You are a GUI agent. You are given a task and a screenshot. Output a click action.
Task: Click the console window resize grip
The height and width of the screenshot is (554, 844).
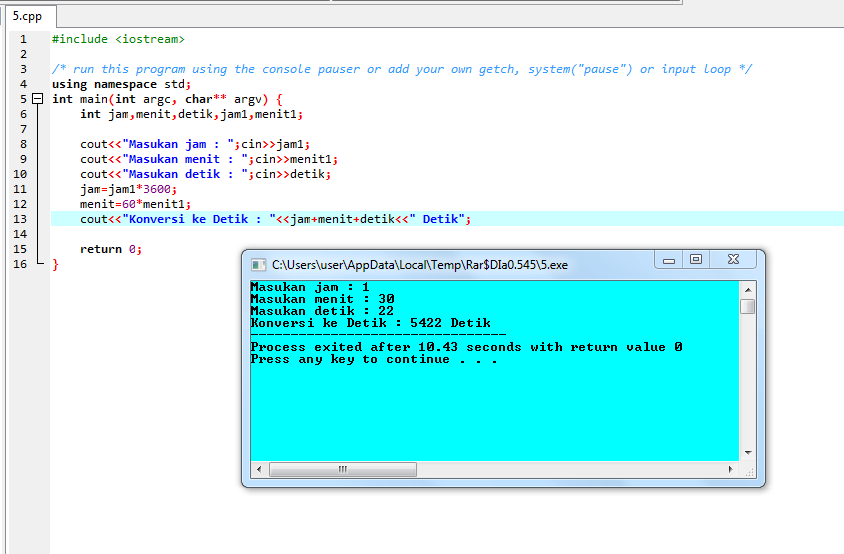[x=748, y=470]
